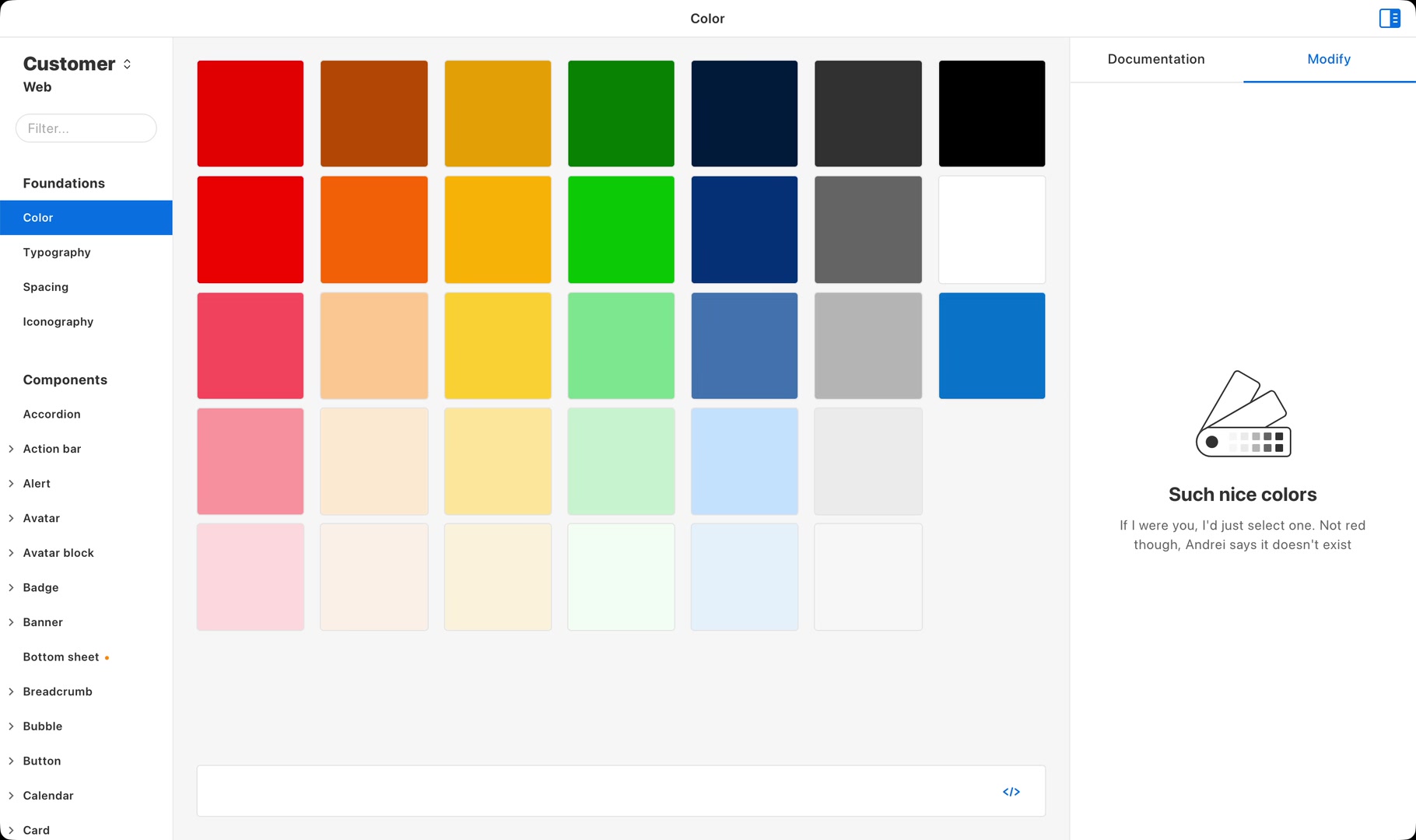1416x840 pixels.
Task: Choose the pale pink swatch in bottom row
Action: click(251, 577)
